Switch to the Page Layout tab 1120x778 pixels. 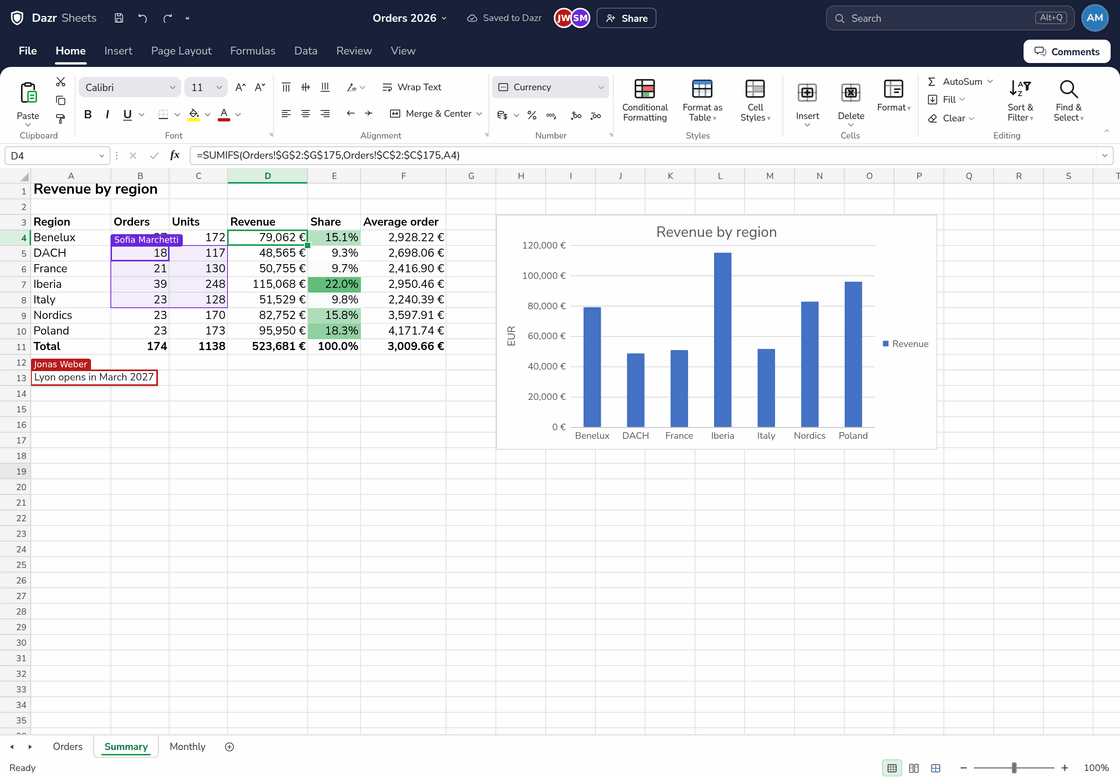pyautogui.click(x=181, y=51)
